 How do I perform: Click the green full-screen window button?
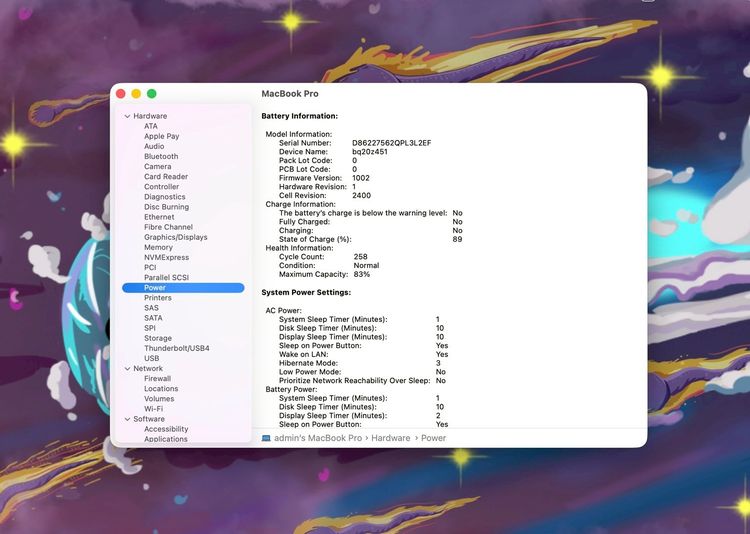tap(152, 93)
